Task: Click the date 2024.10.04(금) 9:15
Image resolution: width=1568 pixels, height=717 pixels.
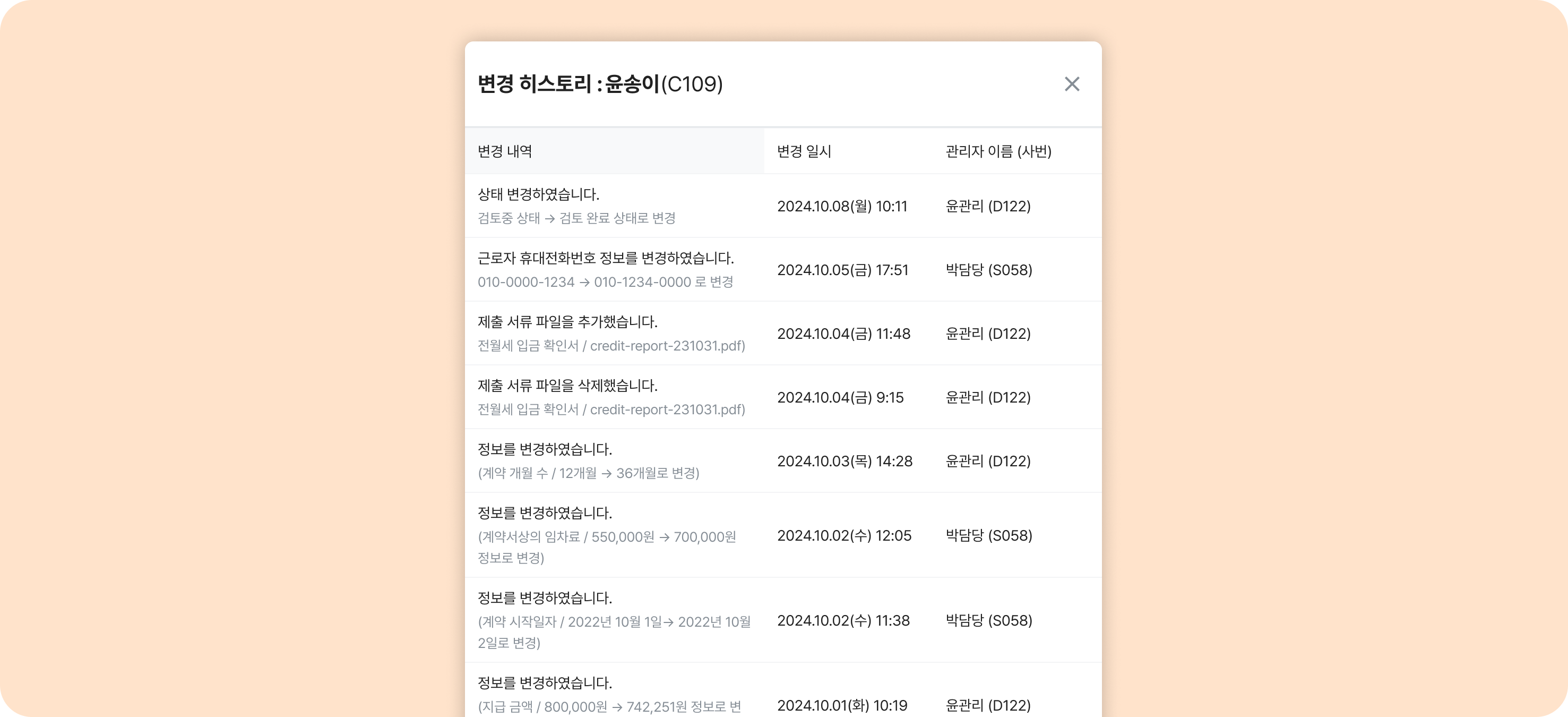Action: click(840, 398)
